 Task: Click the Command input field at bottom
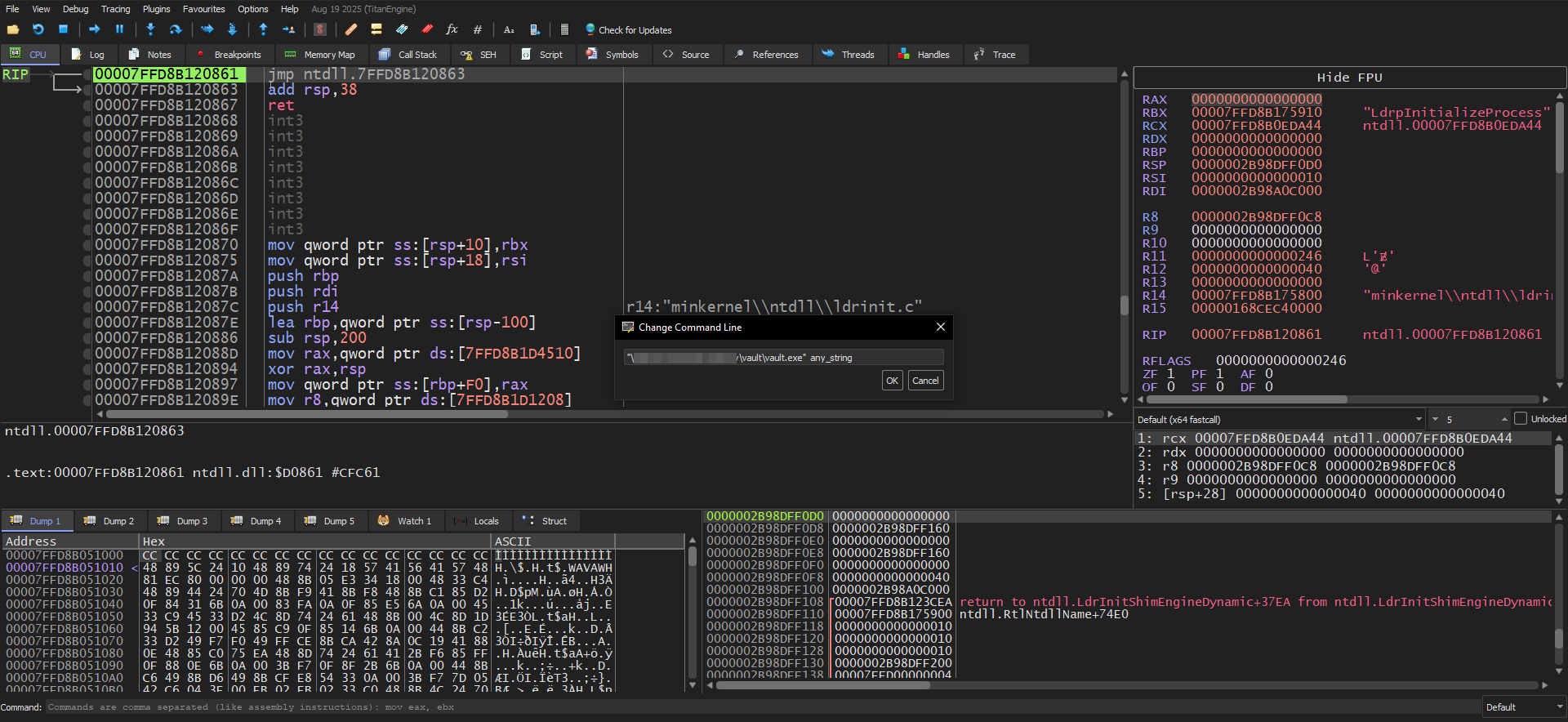click(763, 707)
